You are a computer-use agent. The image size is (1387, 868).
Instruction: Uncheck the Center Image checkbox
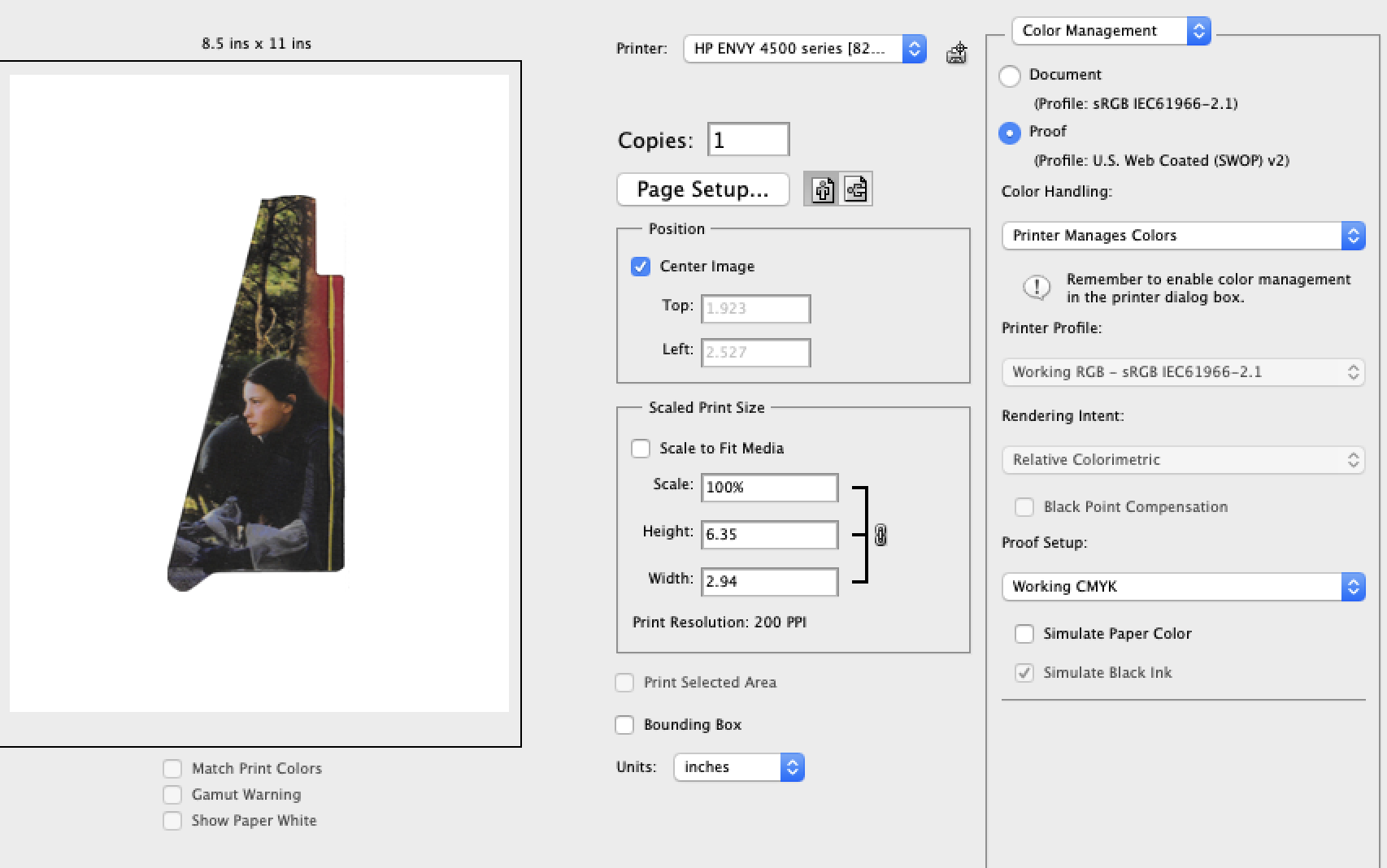tap(641, 267)
